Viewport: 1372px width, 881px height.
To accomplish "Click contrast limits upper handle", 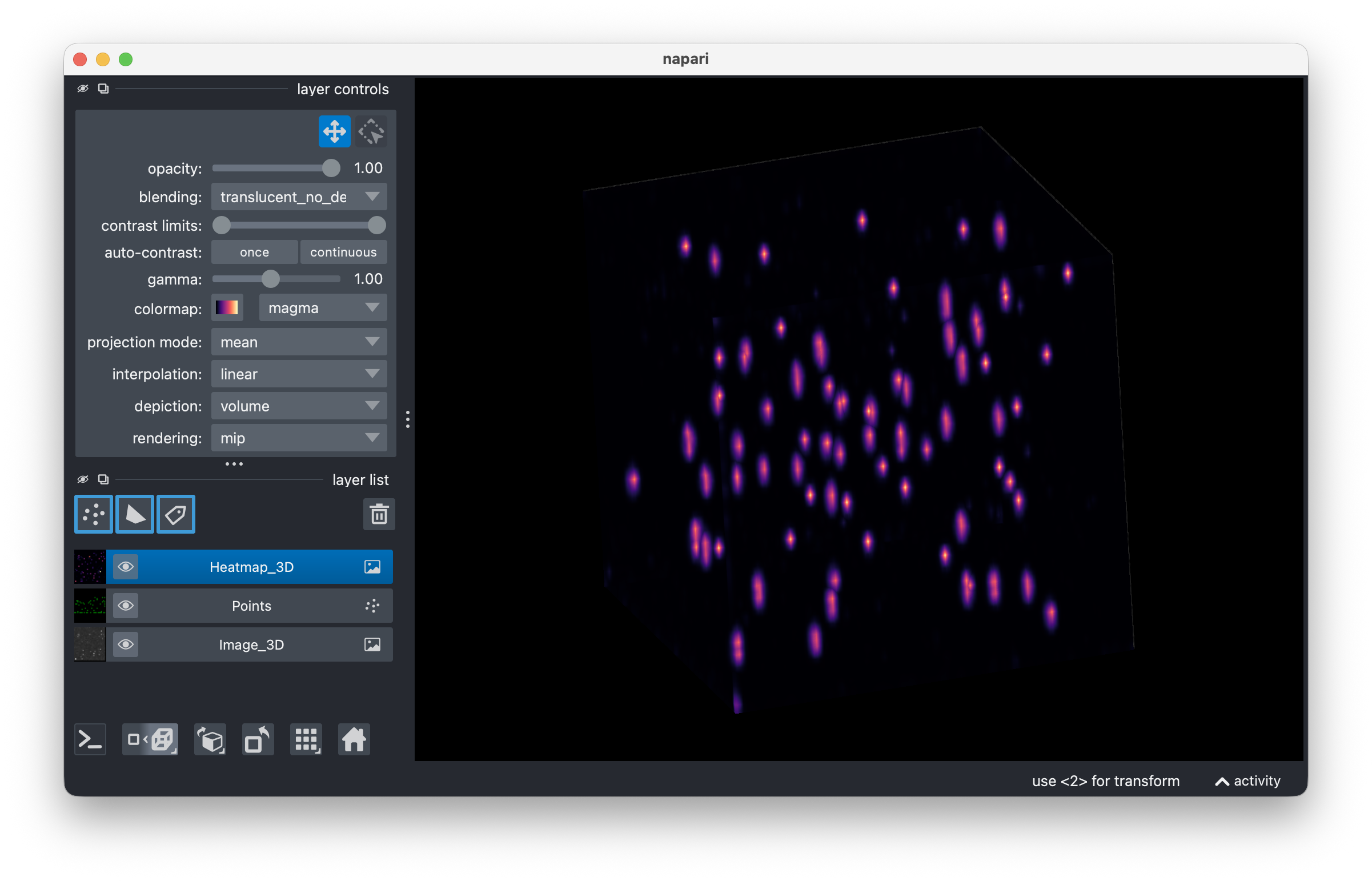I will coord(377,226).
